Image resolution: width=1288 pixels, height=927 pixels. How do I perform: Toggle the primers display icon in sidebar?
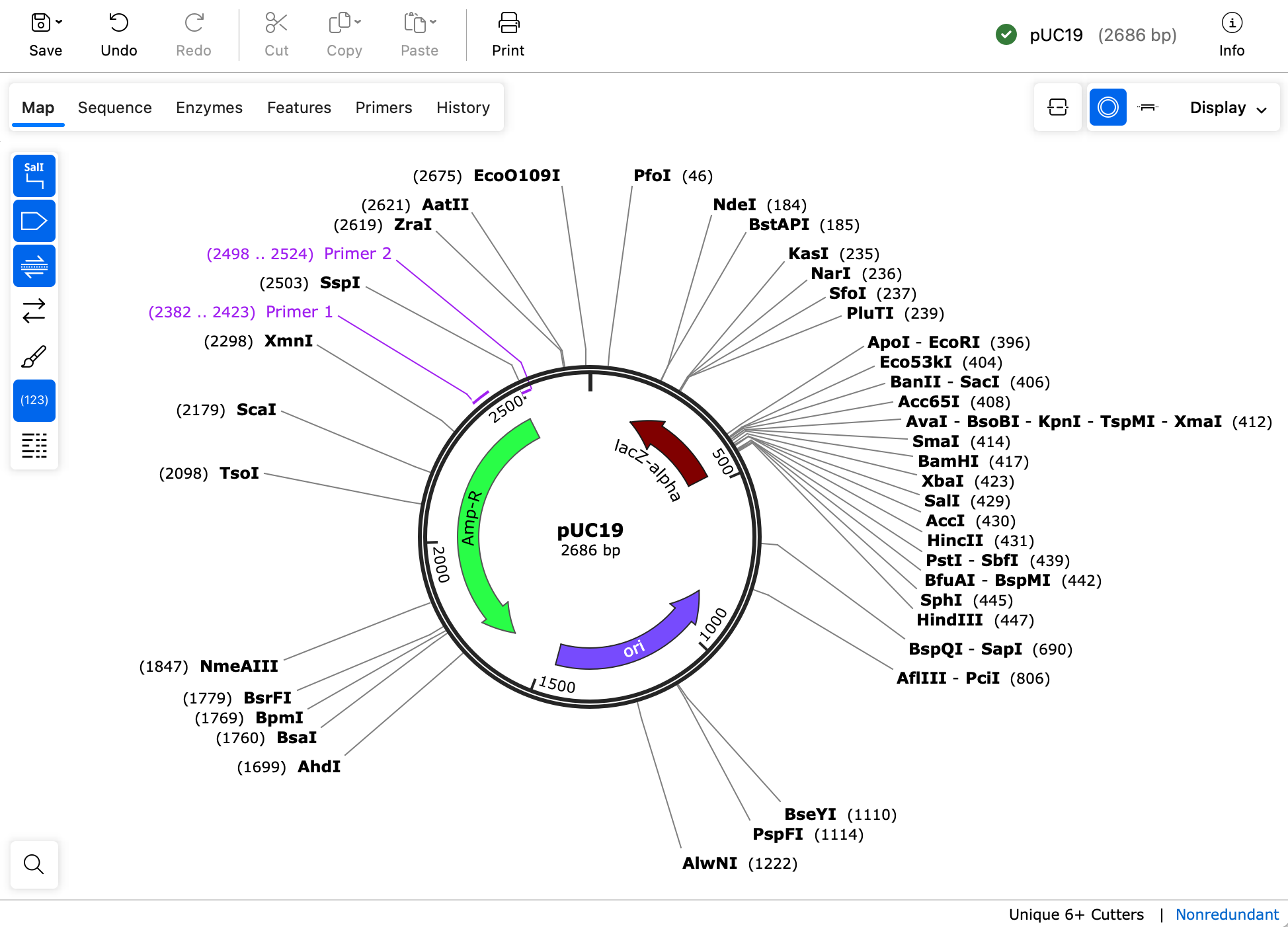34,265
